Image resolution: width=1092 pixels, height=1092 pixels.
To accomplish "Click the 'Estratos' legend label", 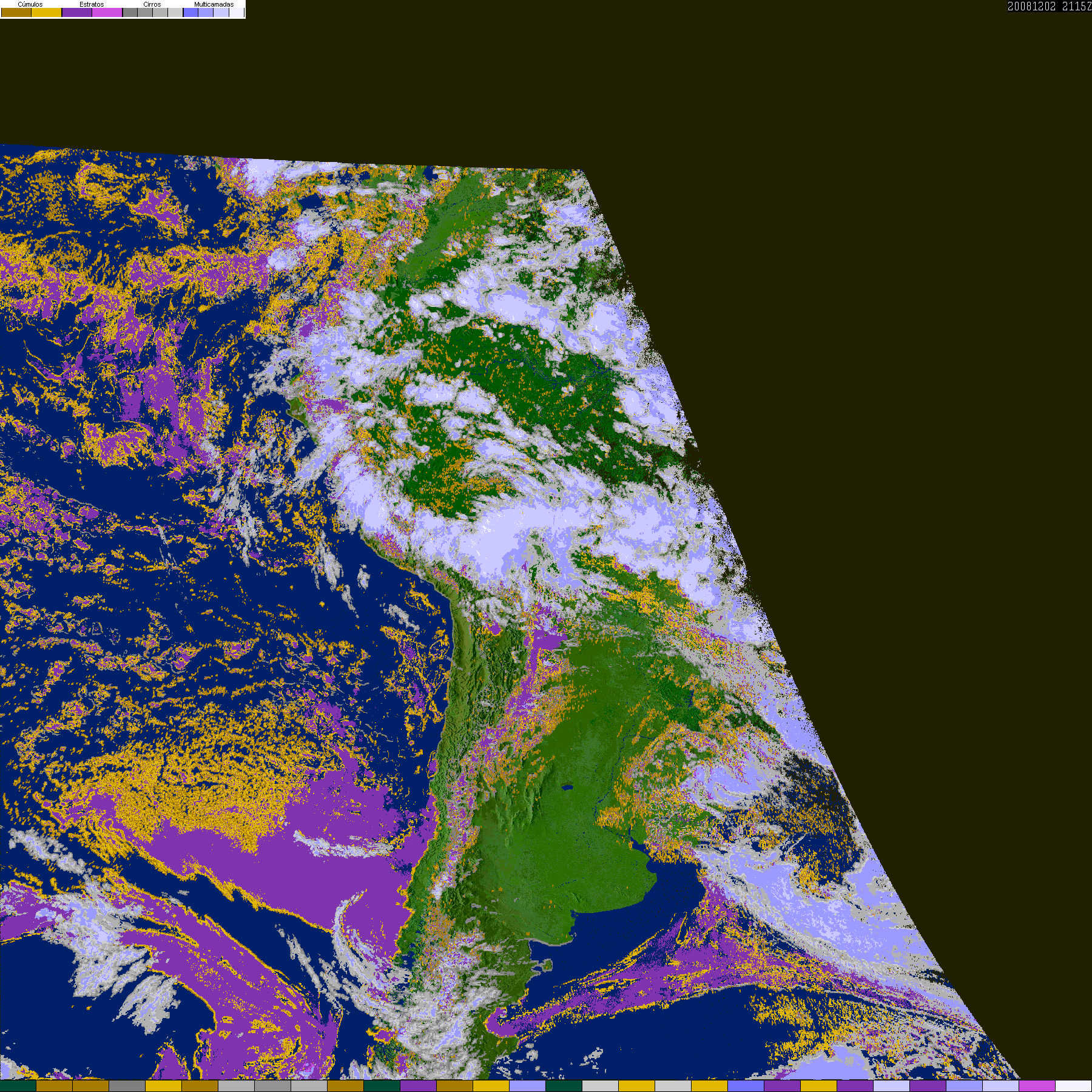I will point(92,4).
